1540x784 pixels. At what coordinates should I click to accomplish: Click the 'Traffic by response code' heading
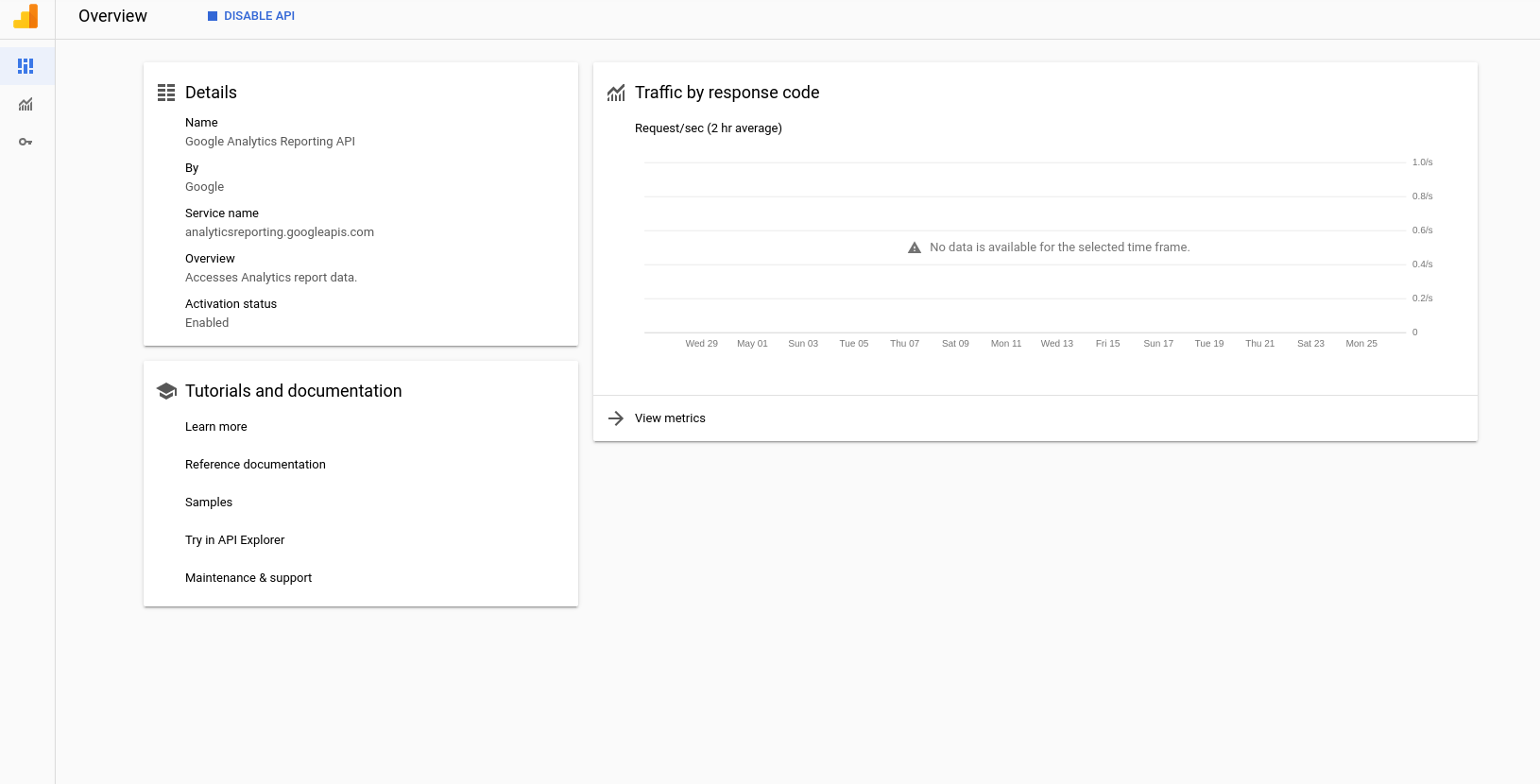(727, 93)
